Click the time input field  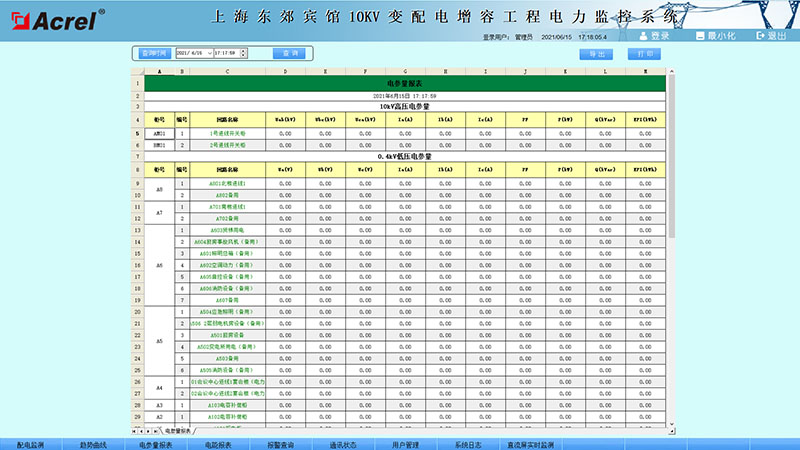click(225, 53)
